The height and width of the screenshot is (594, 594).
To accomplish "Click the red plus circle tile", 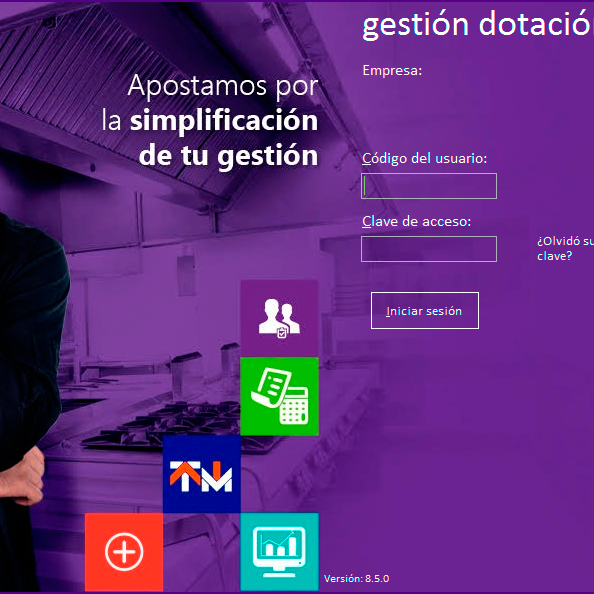I will point(124,552).
